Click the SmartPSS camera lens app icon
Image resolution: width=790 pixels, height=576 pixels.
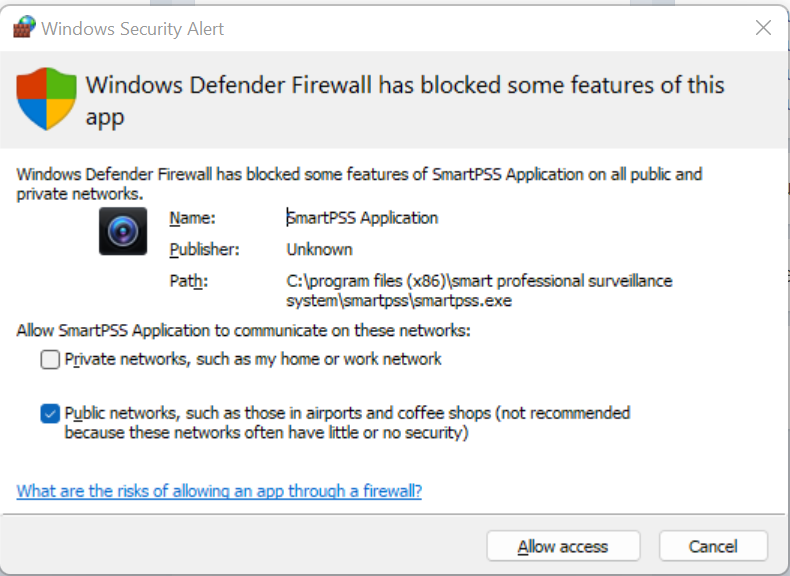tap(123, 231)
